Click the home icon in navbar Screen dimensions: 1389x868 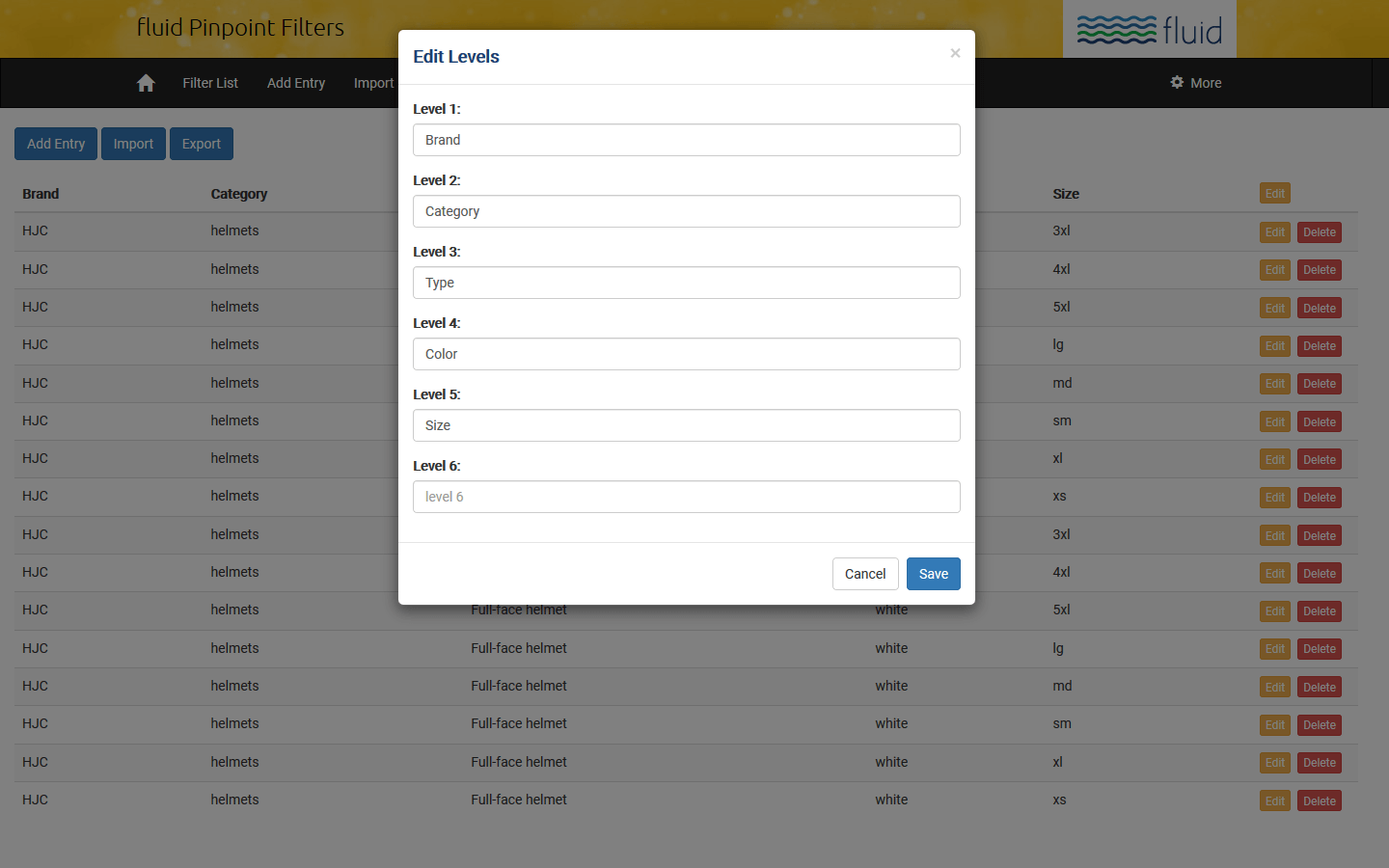click(146, 83)
